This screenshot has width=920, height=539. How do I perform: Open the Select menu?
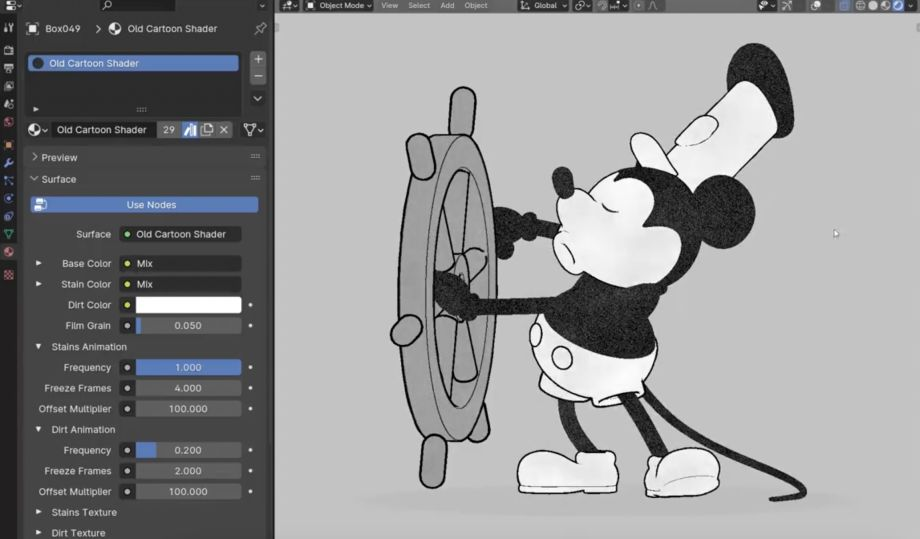(x=419, y=5)
